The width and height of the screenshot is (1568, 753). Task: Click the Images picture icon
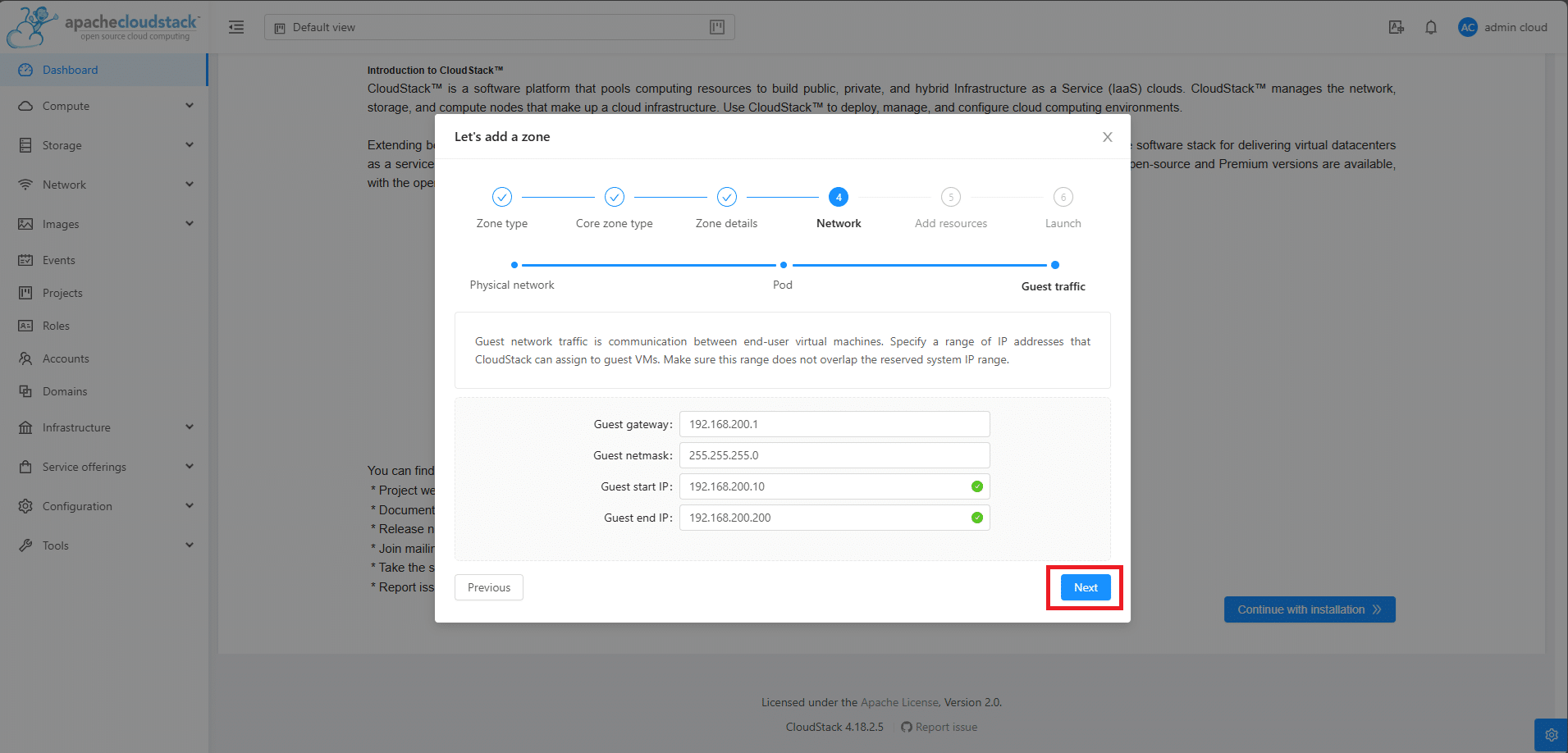pyautogui.click(x=25, y=224)
